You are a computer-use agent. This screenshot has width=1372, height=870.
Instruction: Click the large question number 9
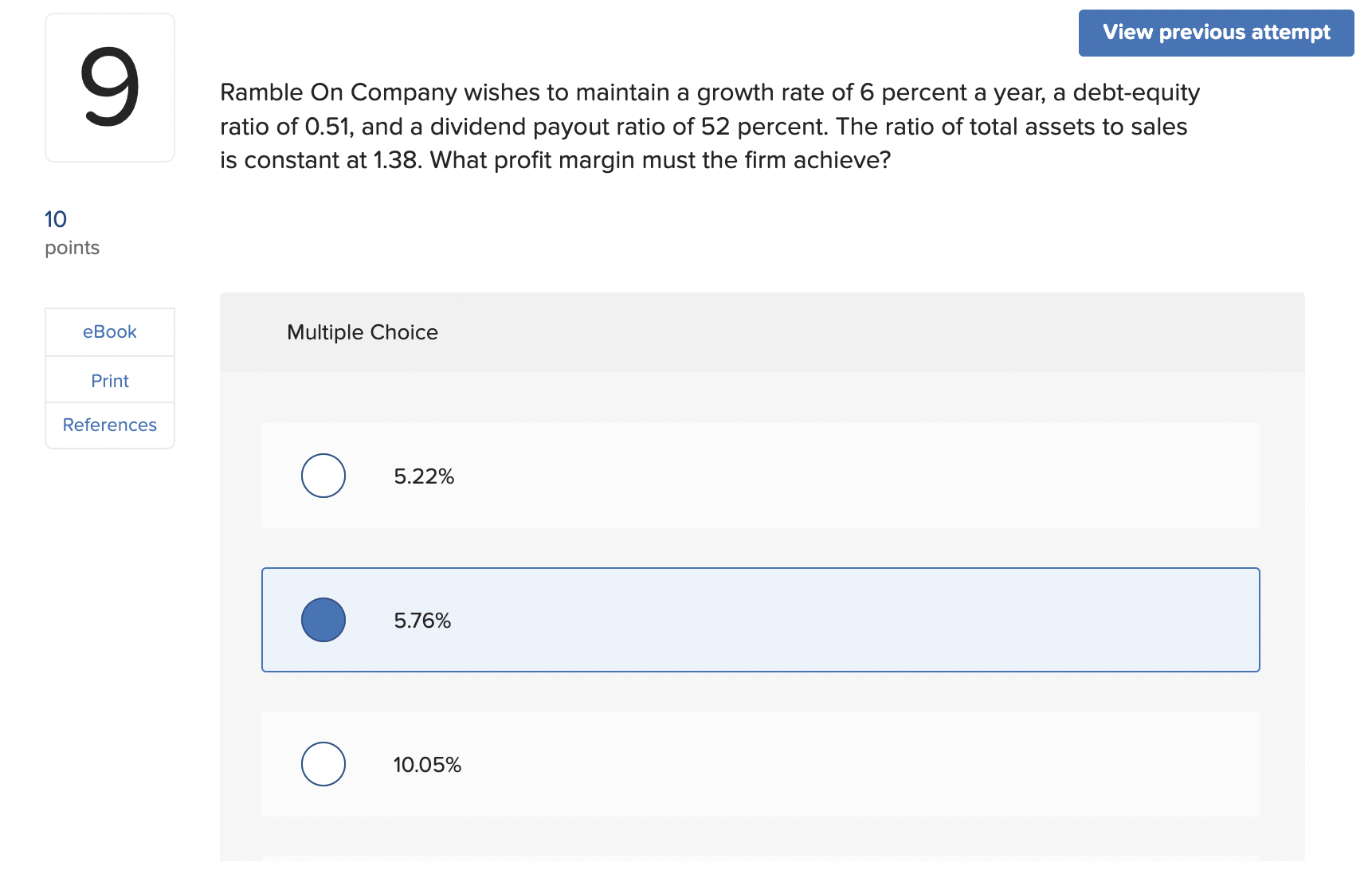coord(110,88)
